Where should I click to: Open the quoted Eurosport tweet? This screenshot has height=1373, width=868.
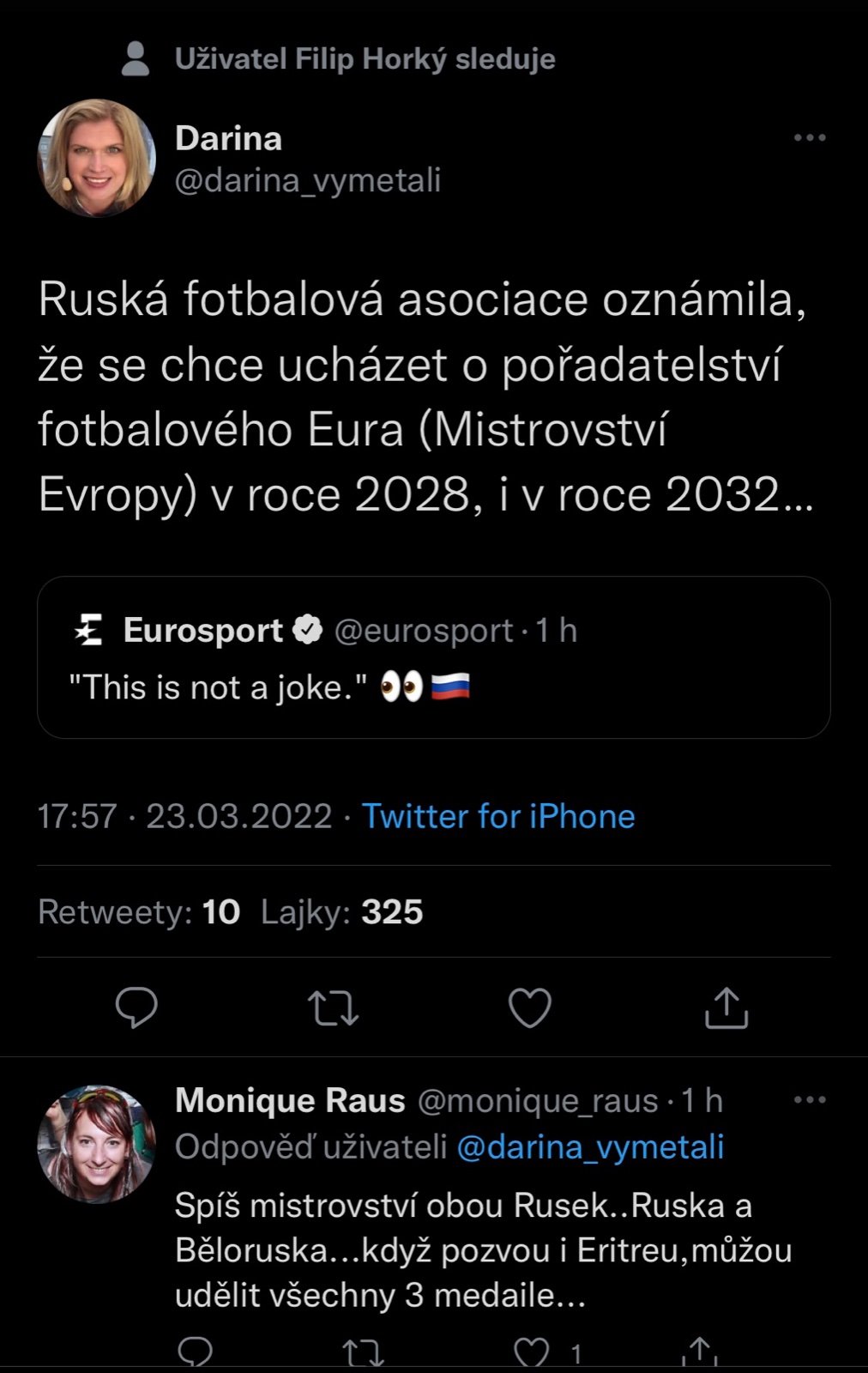point(433,657)
